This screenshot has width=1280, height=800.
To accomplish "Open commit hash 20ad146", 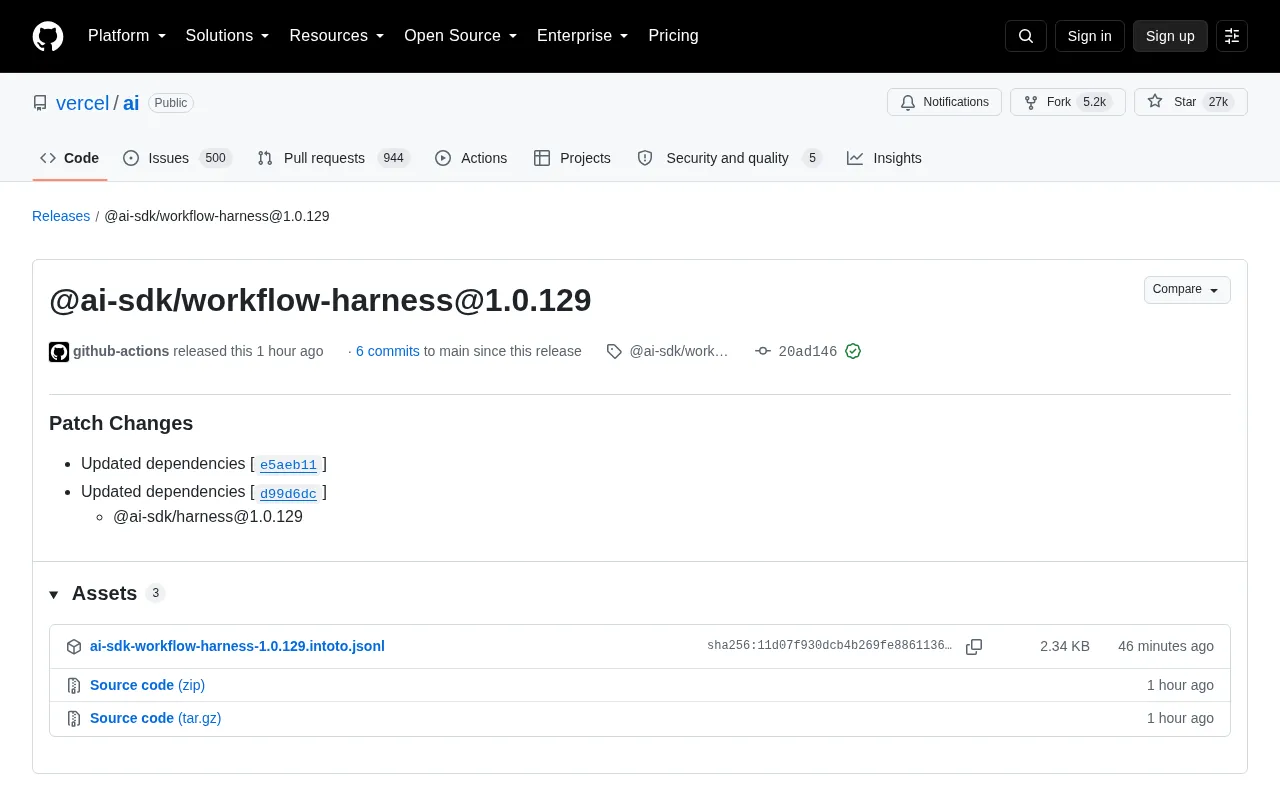I will (808, 352).
